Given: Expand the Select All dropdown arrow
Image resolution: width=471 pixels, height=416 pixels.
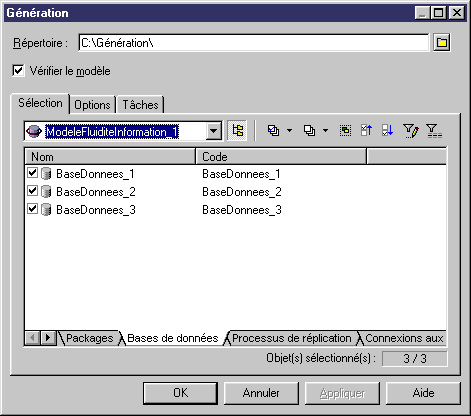Looking at the screenshot, I should pos(289,130).
